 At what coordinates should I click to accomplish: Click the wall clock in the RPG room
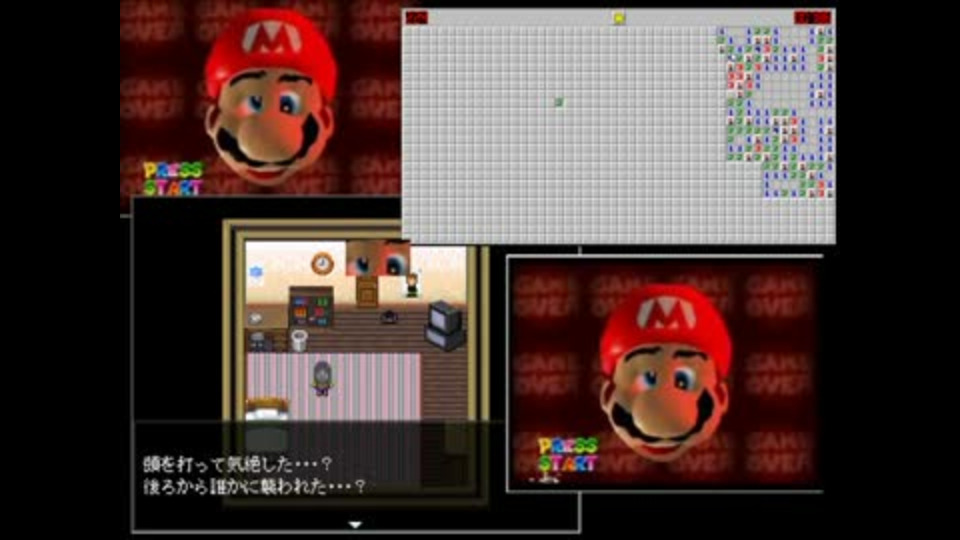(x=322, y=264)
